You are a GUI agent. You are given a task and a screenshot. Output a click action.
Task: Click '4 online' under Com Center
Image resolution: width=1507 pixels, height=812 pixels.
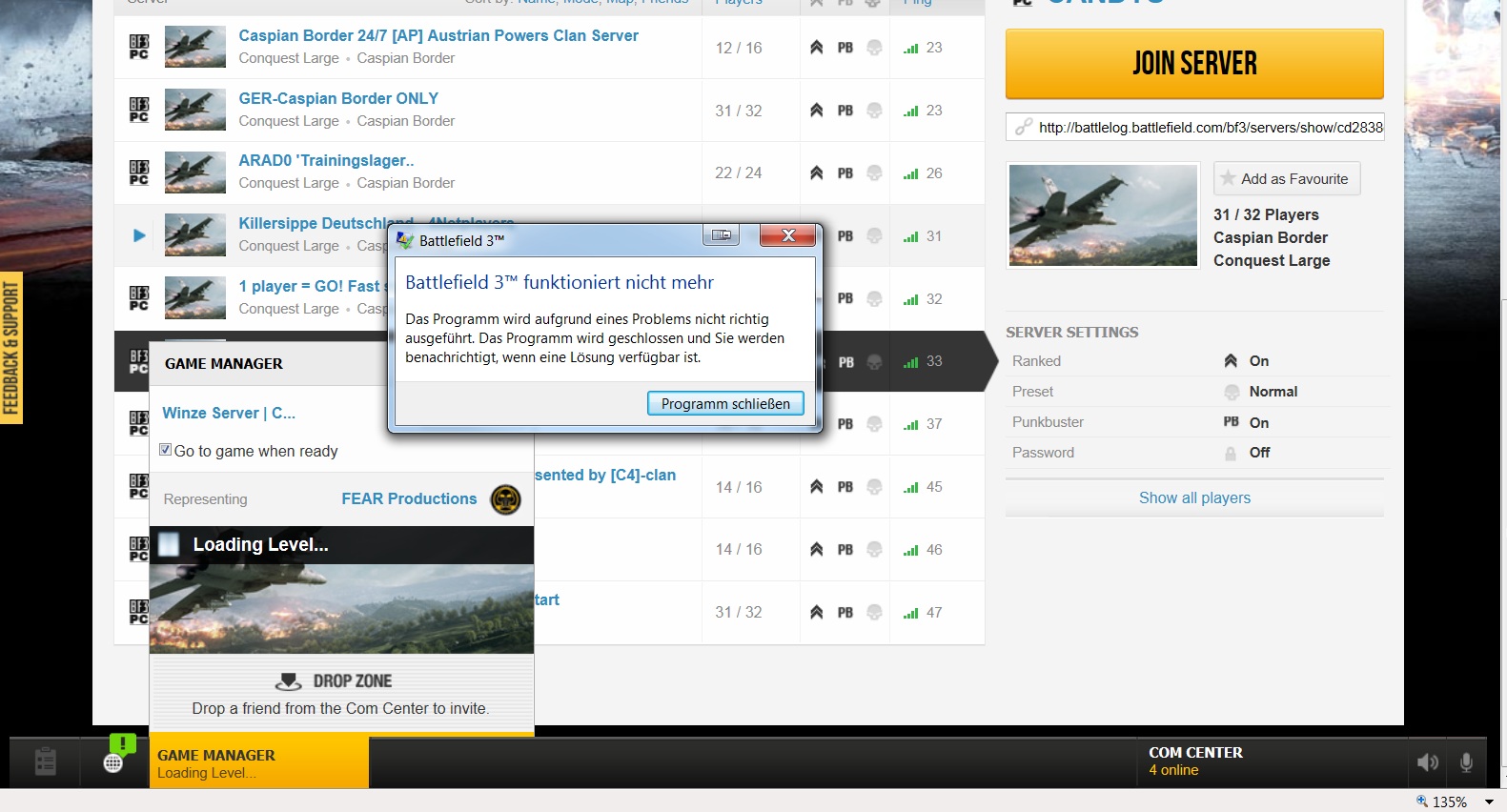tap(1173, 770)
